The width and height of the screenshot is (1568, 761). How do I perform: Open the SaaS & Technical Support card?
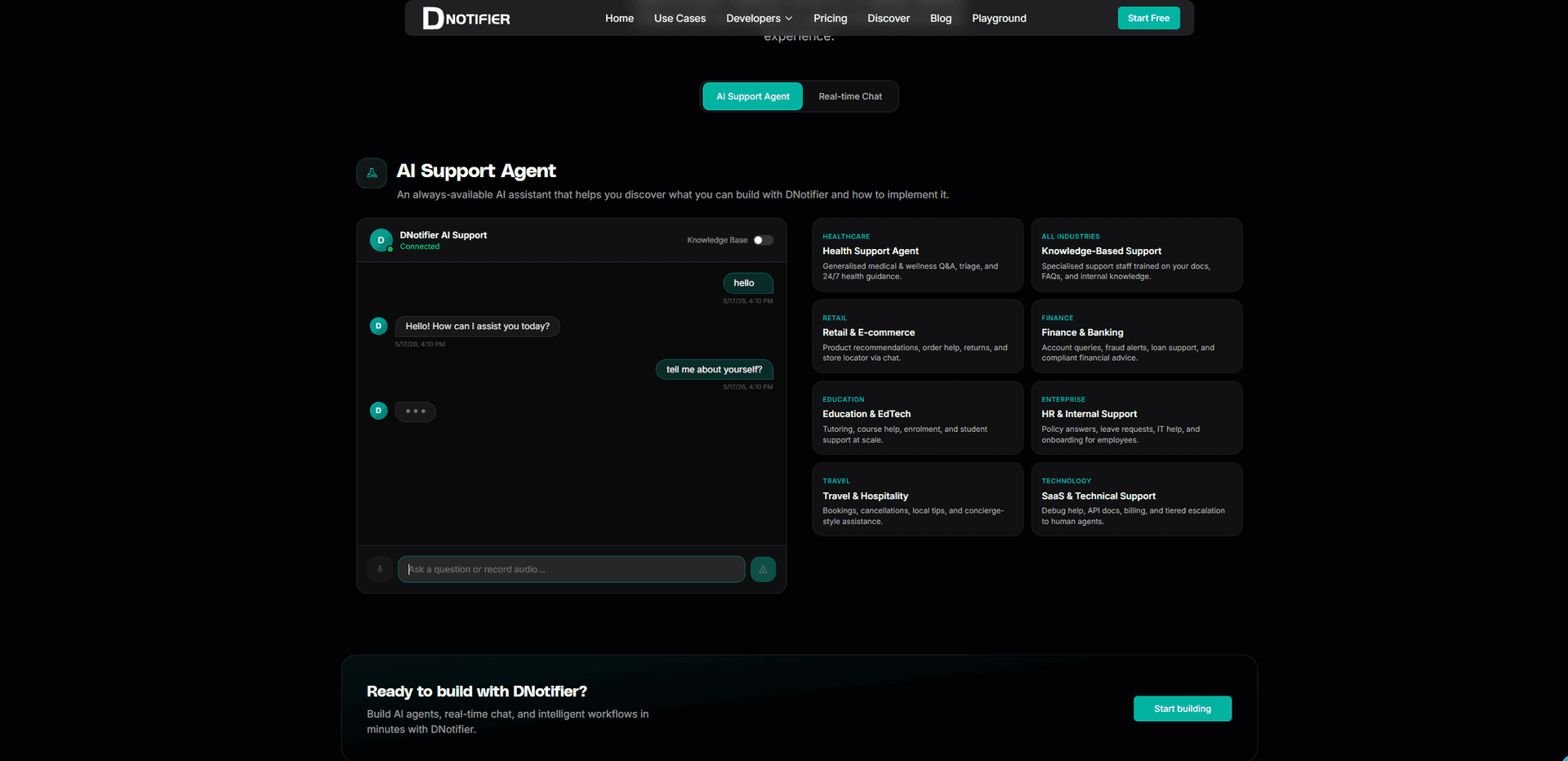tap(1137, 500)
